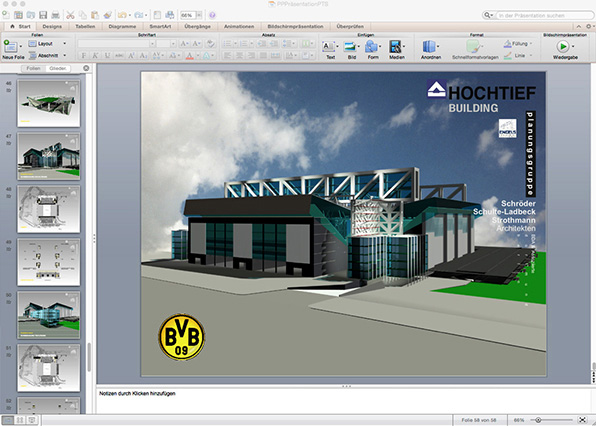Open the font size dropdown
This screenshot has height=426, width=596.
173,44
